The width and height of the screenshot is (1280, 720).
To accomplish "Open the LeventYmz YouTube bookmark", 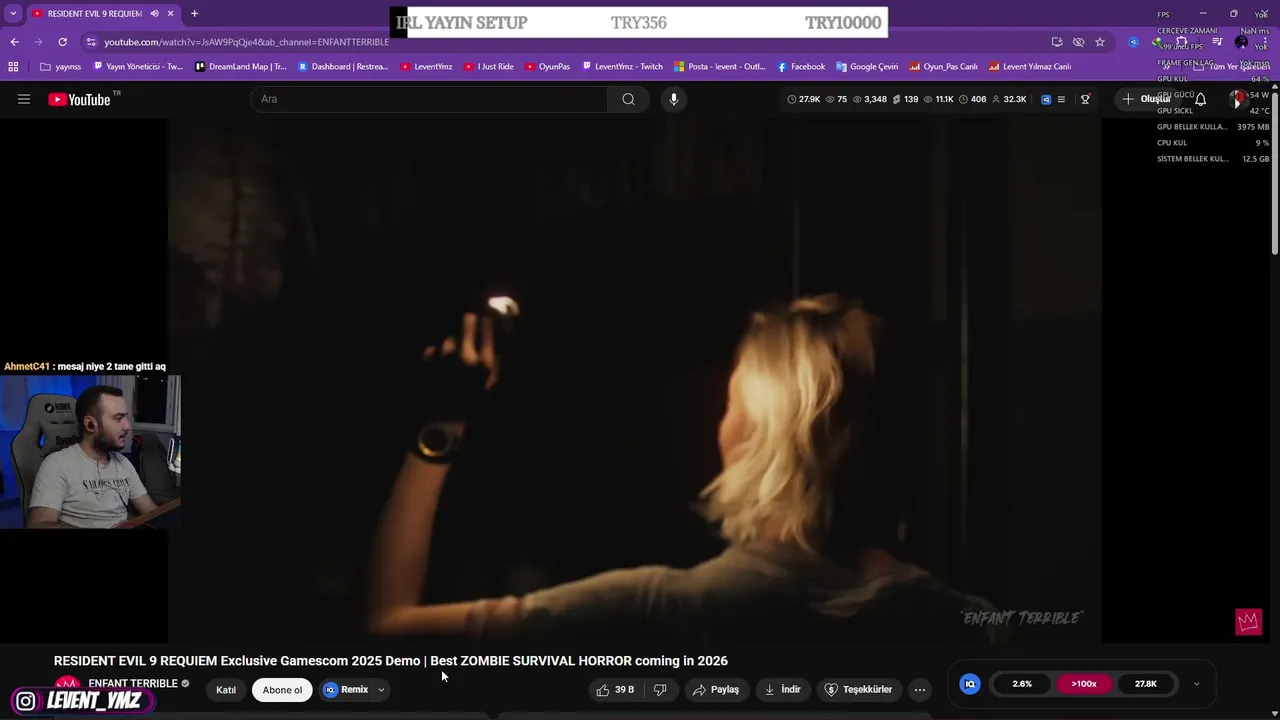I will point(426,67).
